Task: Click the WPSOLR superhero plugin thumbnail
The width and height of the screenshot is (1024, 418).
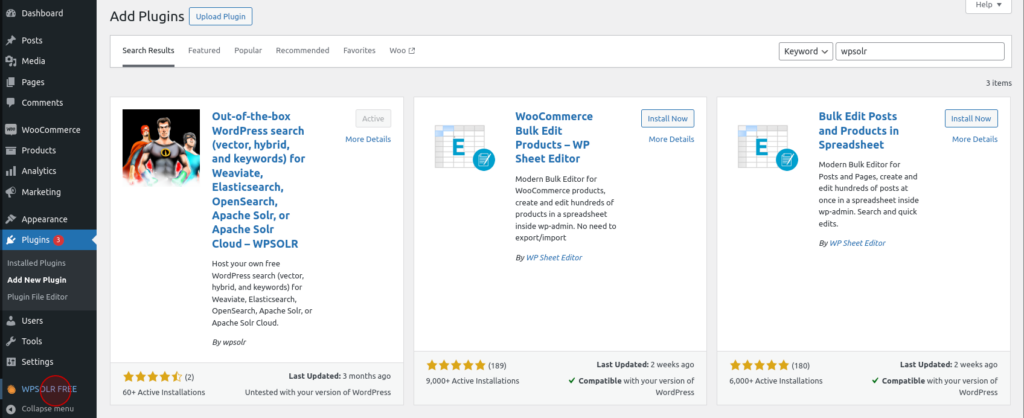Action: click(x=161, y=148)
